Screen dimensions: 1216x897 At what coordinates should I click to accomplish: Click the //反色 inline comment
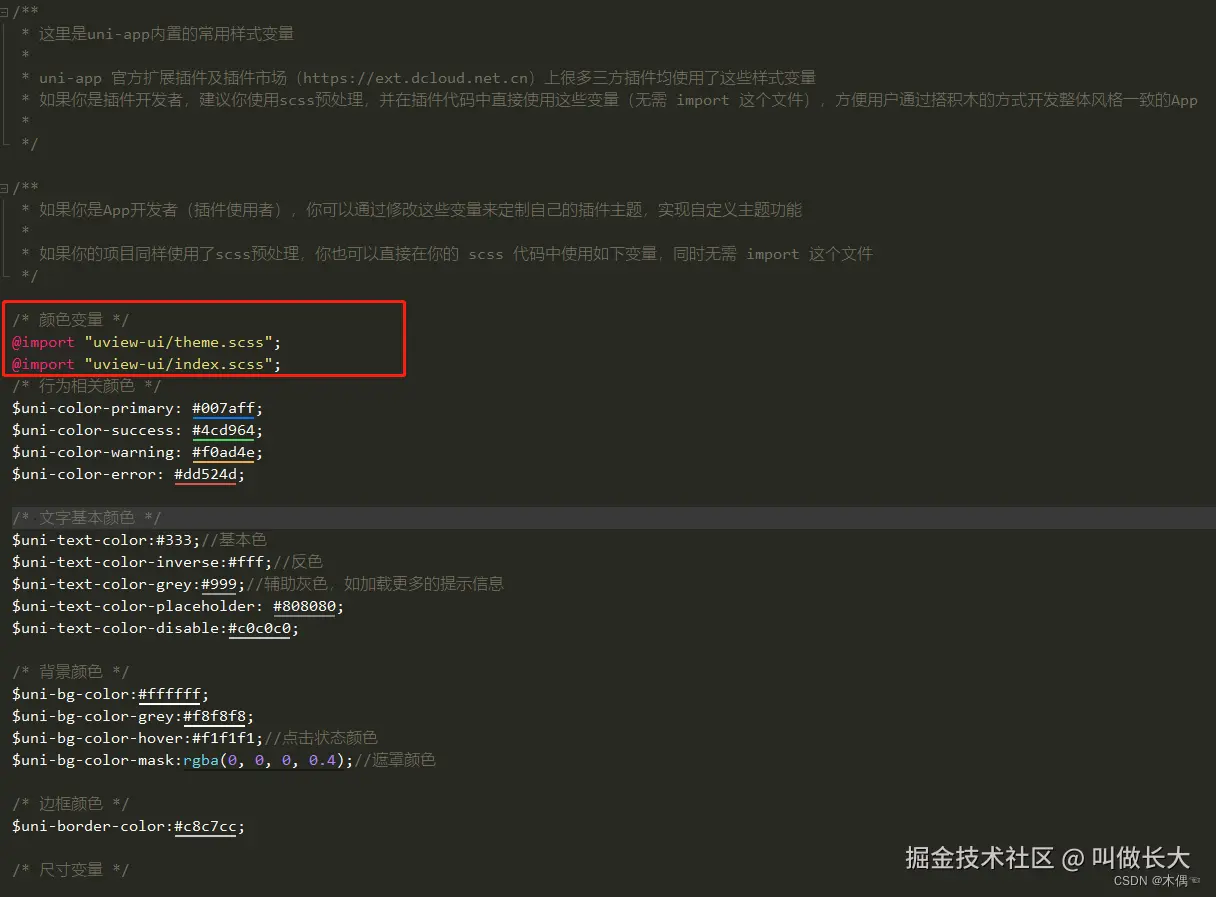(298, 562)
